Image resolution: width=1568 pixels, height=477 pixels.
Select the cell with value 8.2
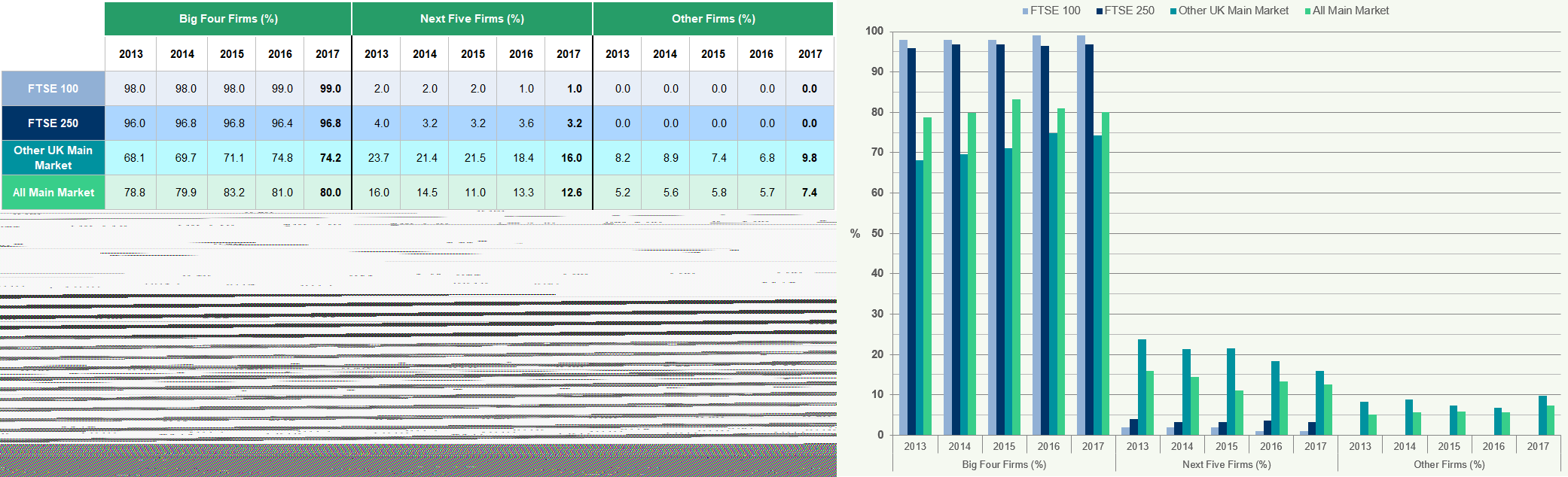point(618,158)
